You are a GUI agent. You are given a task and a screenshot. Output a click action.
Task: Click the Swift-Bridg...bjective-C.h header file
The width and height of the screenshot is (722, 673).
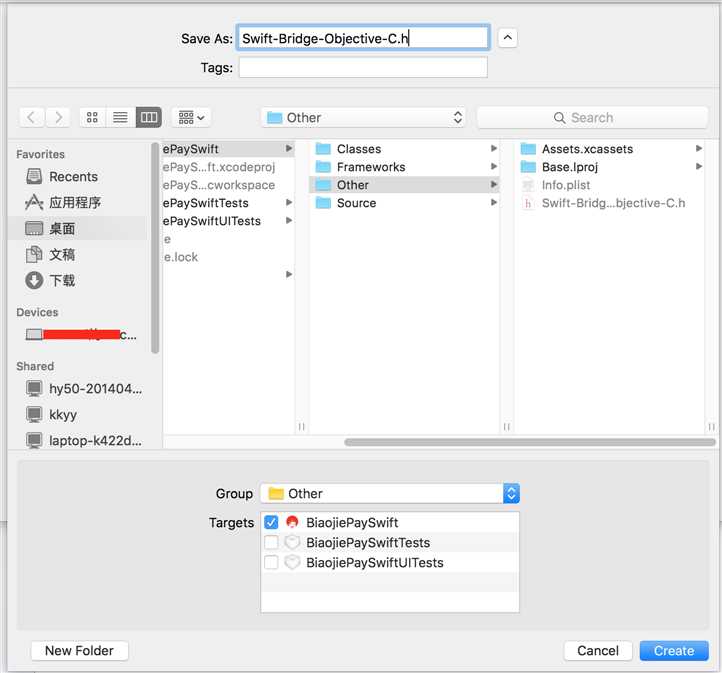(x=610, y=203)
